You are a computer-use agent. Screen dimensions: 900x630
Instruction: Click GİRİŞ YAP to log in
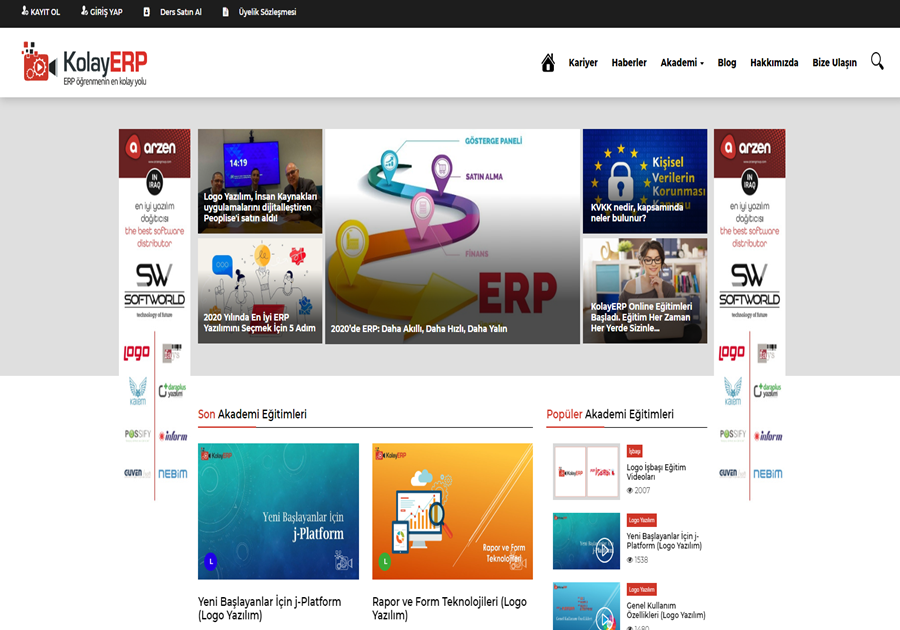point(101,12)
